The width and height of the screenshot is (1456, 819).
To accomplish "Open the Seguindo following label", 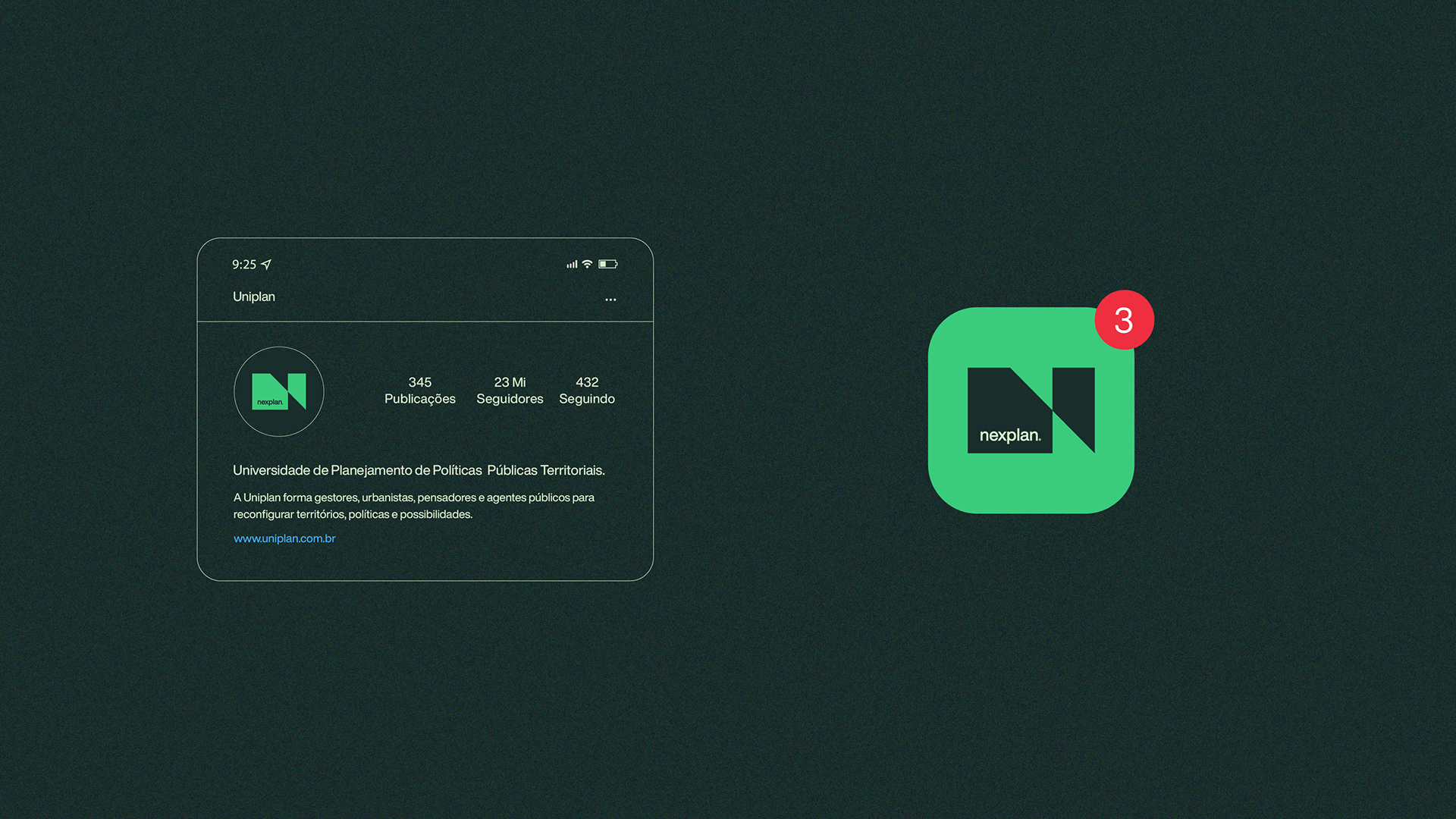I will (x=587, y=399).
